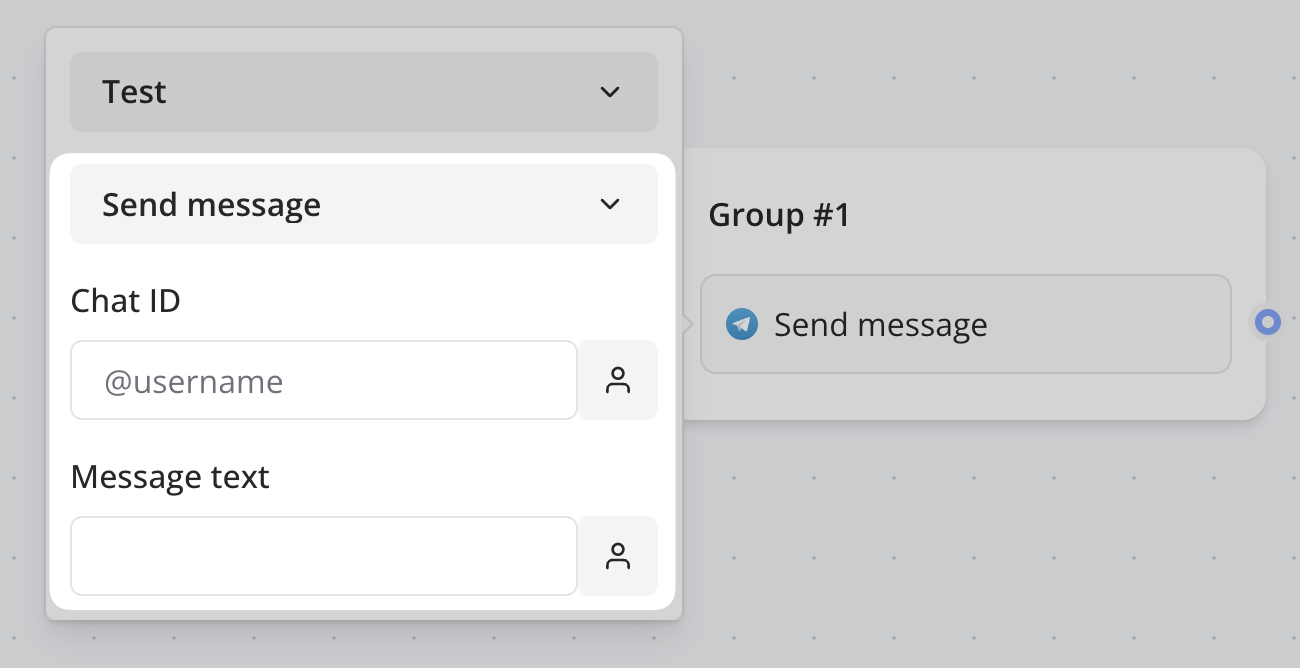This screenshot has height=668, width=1300.
Task: Open the Send message action dropdown
Action: 363,204
